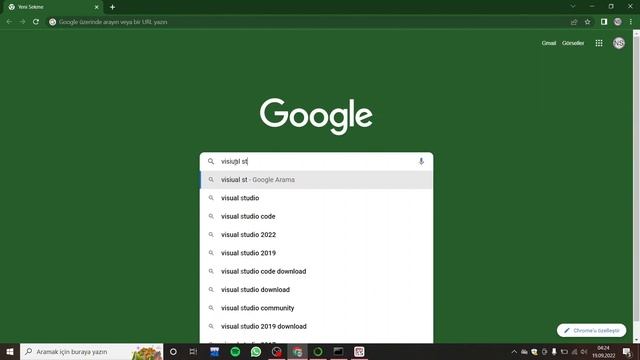Select suggestion "visiual st - Google Arama"
640x360 pixels.
(316, 180)
